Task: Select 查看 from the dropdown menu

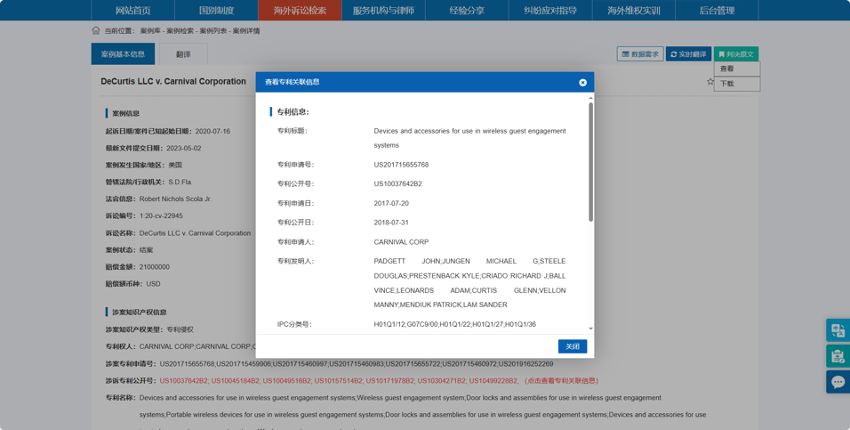Action: [x=737, y=69]
